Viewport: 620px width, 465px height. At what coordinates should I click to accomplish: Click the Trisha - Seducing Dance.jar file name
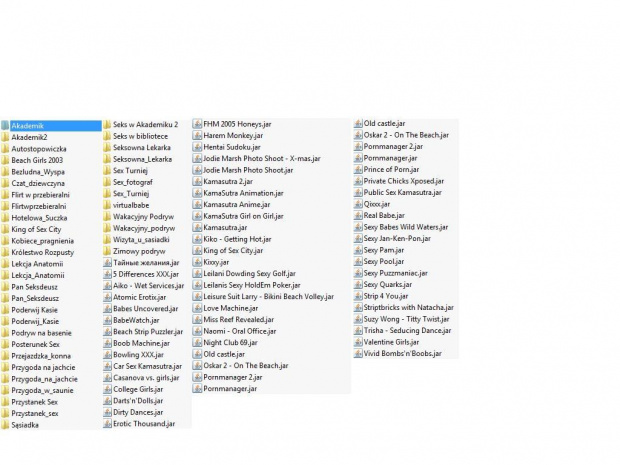[x=407, y=331]
